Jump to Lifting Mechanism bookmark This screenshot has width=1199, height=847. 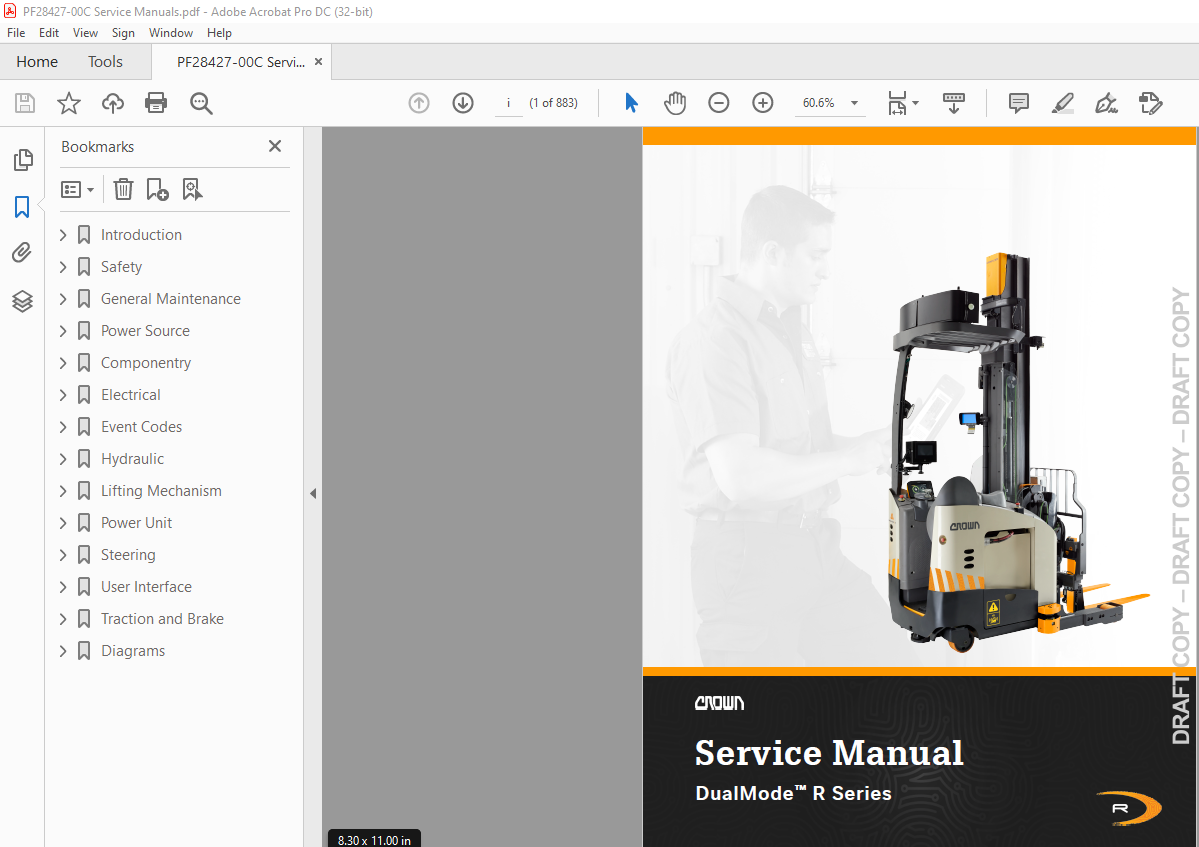(x=161, y=492)
